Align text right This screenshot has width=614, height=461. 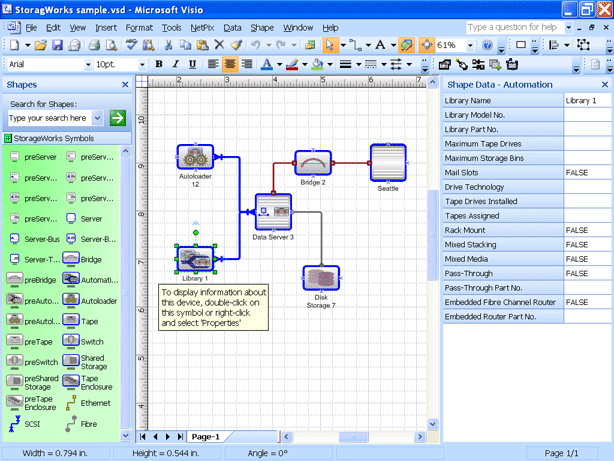[x=247, y=64]
